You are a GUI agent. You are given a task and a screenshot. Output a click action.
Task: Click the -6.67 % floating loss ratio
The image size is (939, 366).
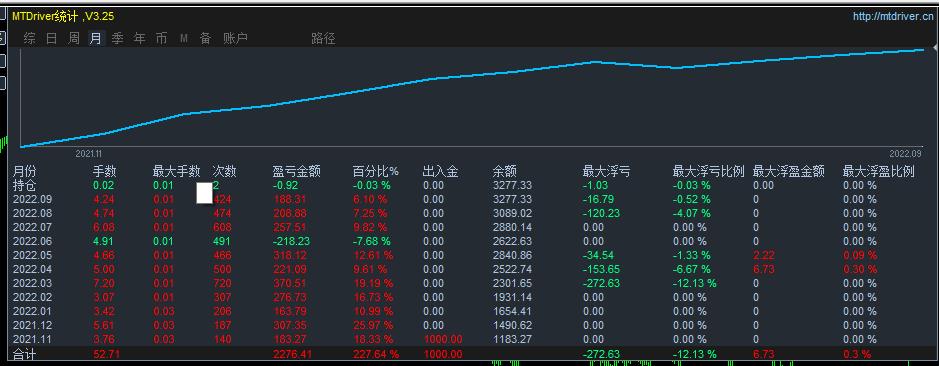point(692,269)
